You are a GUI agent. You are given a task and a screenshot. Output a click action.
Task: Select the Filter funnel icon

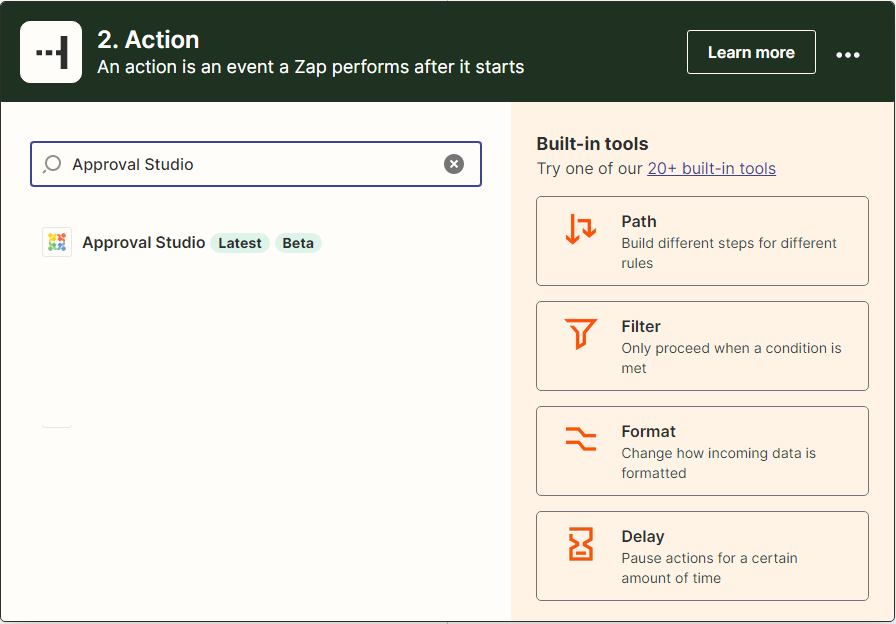580,334
